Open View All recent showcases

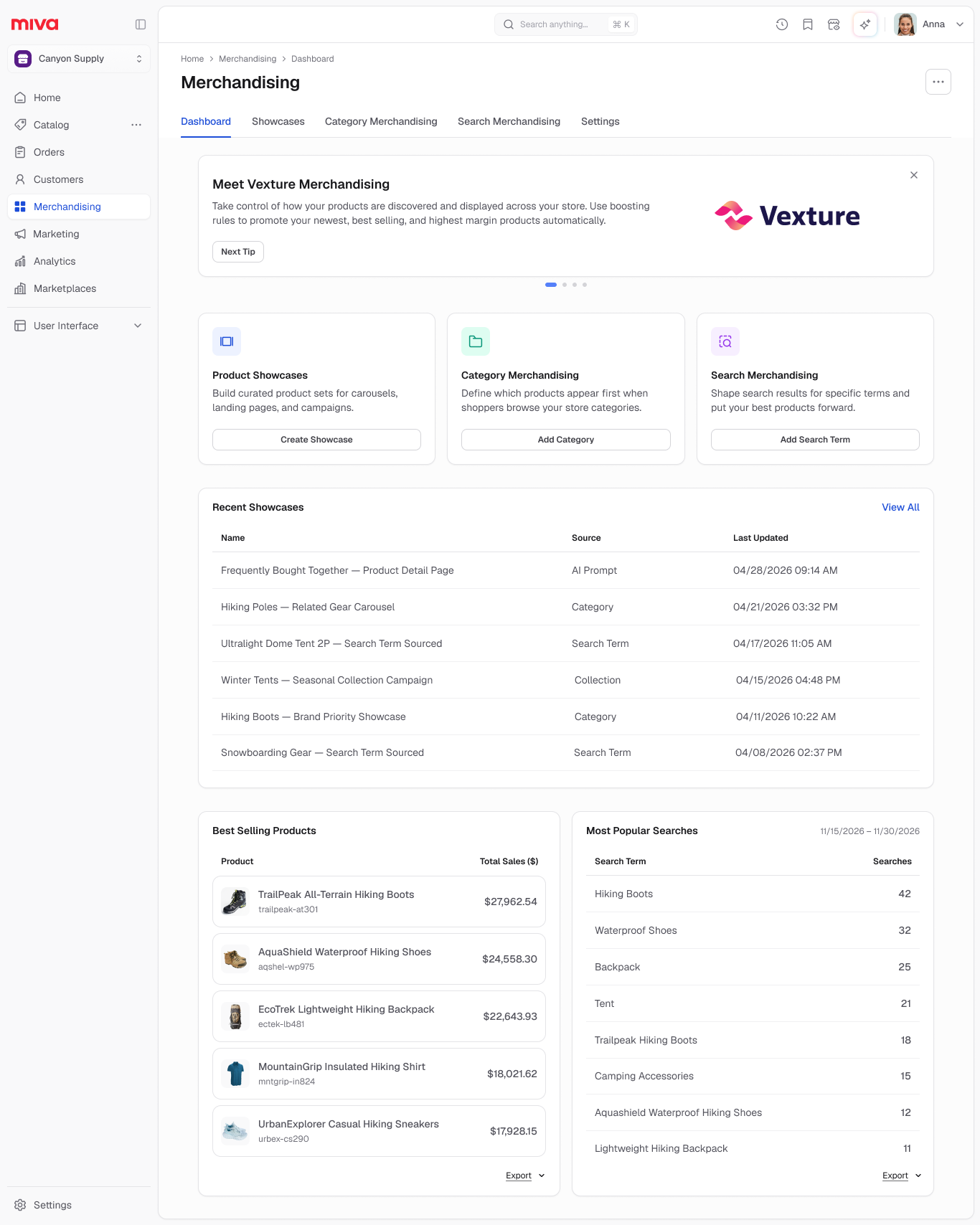point(900,507)
